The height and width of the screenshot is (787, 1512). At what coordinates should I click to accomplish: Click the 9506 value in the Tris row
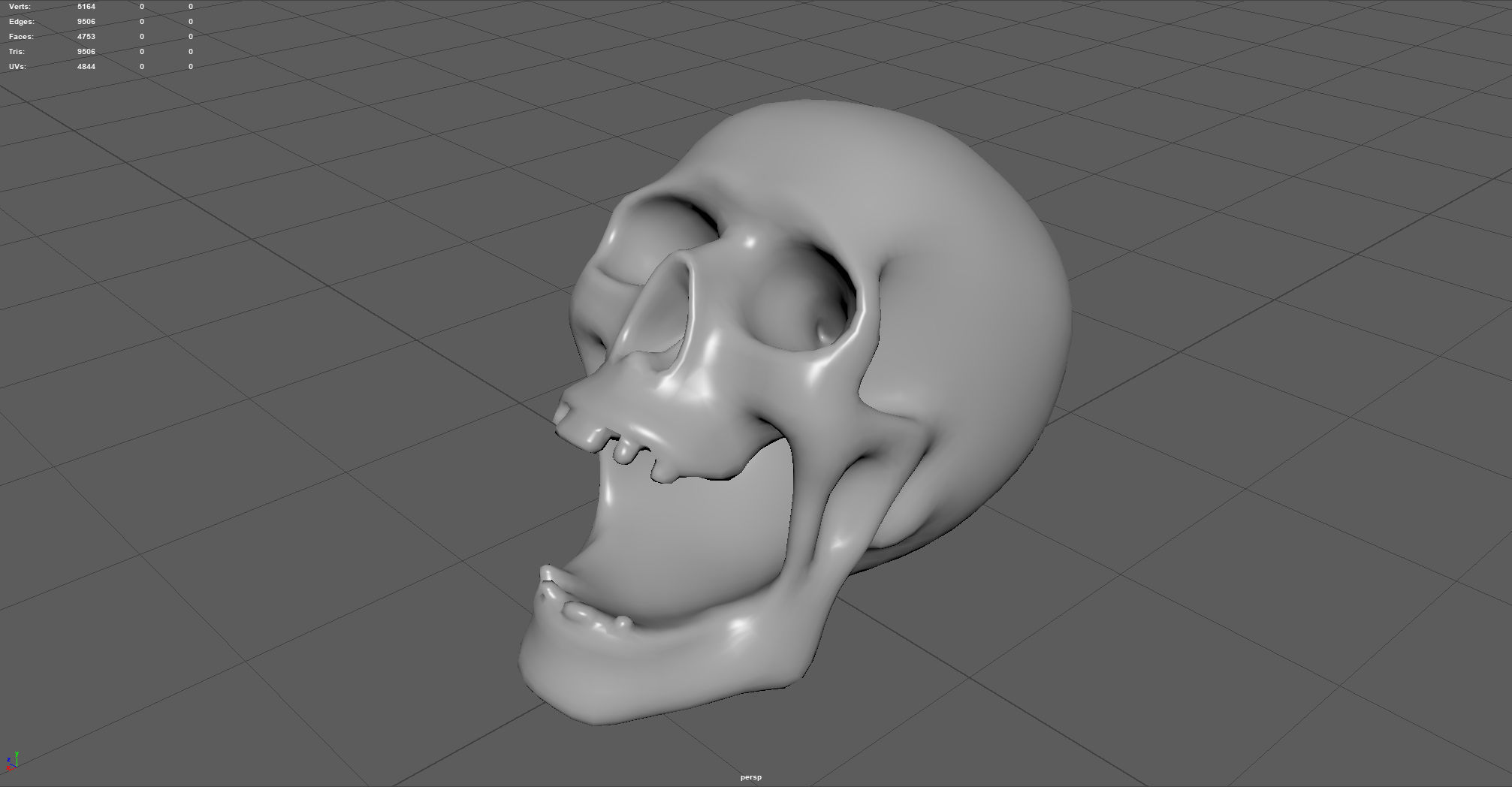(x=86, y=51)
